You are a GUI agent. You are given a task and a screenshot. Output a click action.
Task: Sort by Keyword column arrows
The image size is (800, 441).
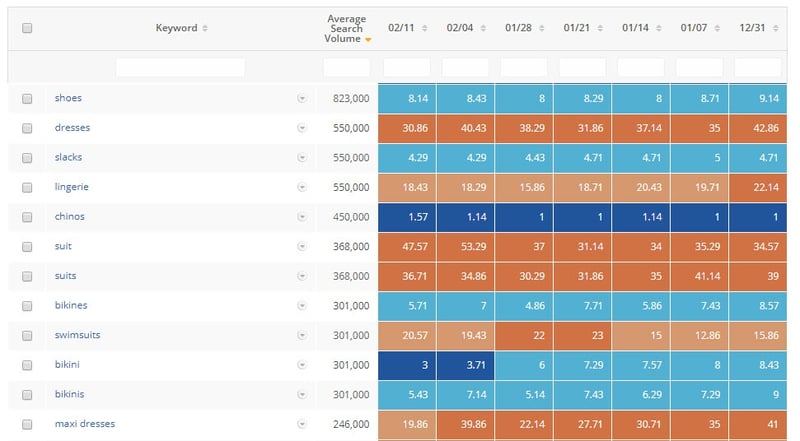[205, 28]
